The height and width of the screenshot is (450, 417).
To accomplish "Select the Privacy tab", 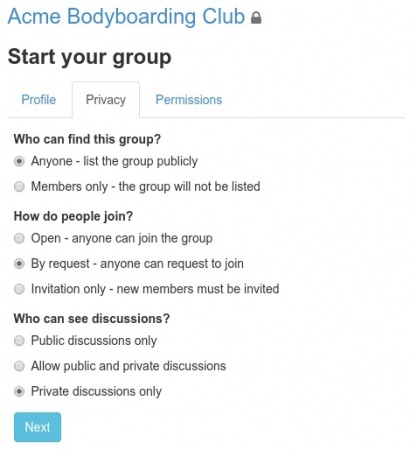I will (106, 100).
